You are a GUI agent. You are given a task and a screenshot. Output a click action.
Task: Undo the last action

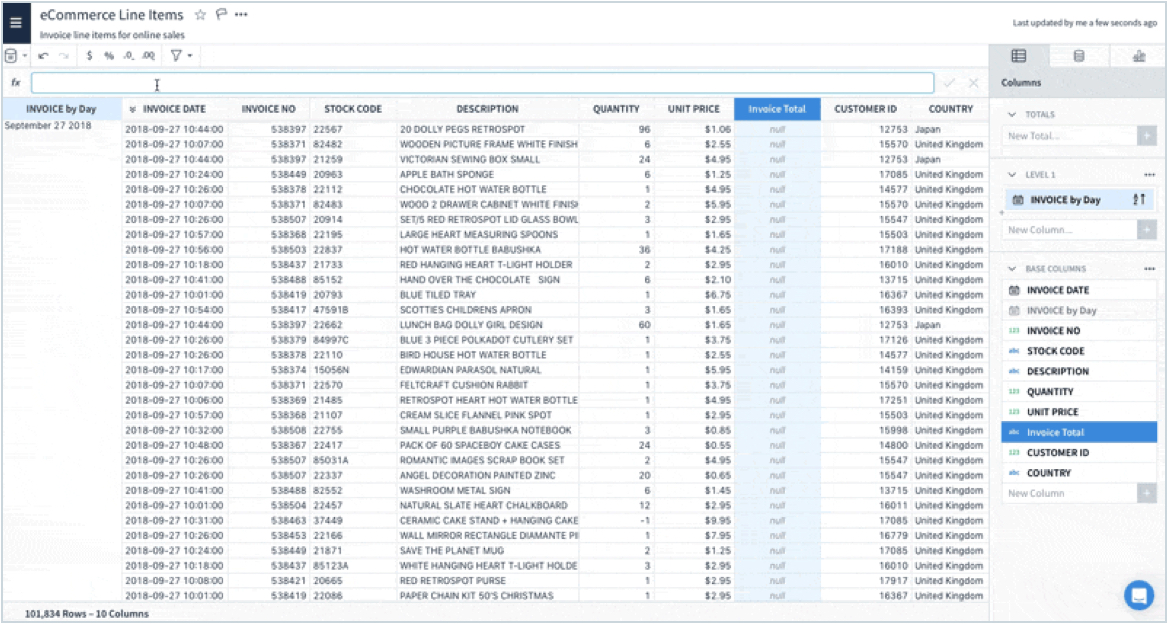click(x=43, y=56)
